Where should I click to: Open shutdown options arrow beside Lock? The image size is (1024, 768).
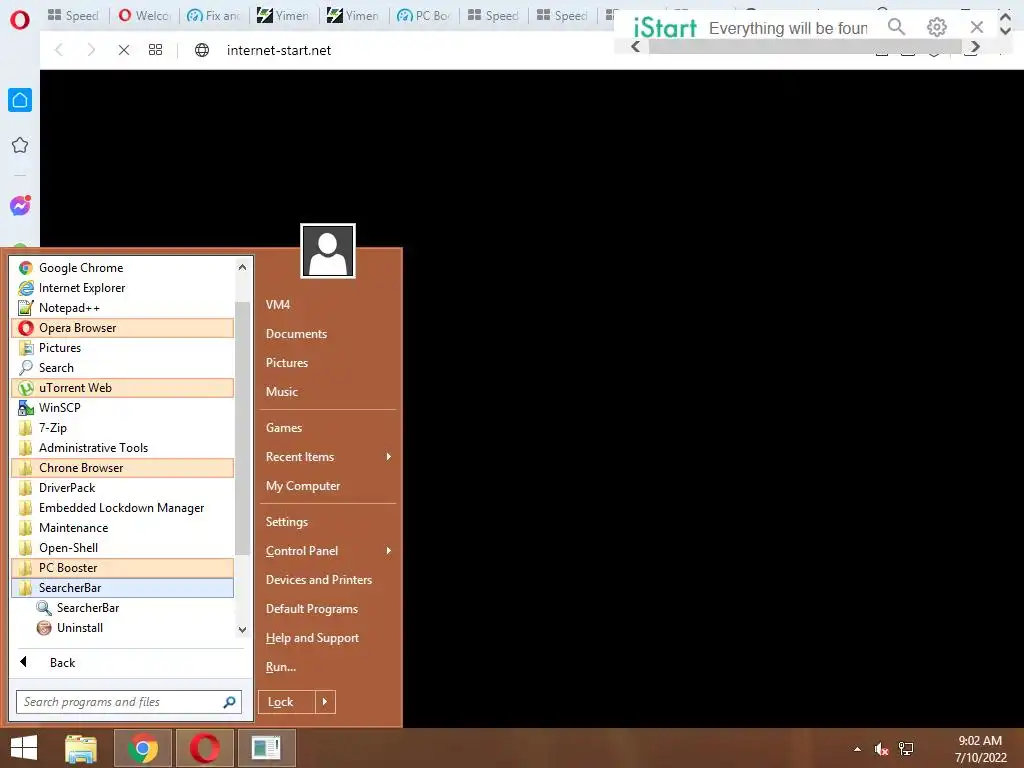click(x=325, y=702)
